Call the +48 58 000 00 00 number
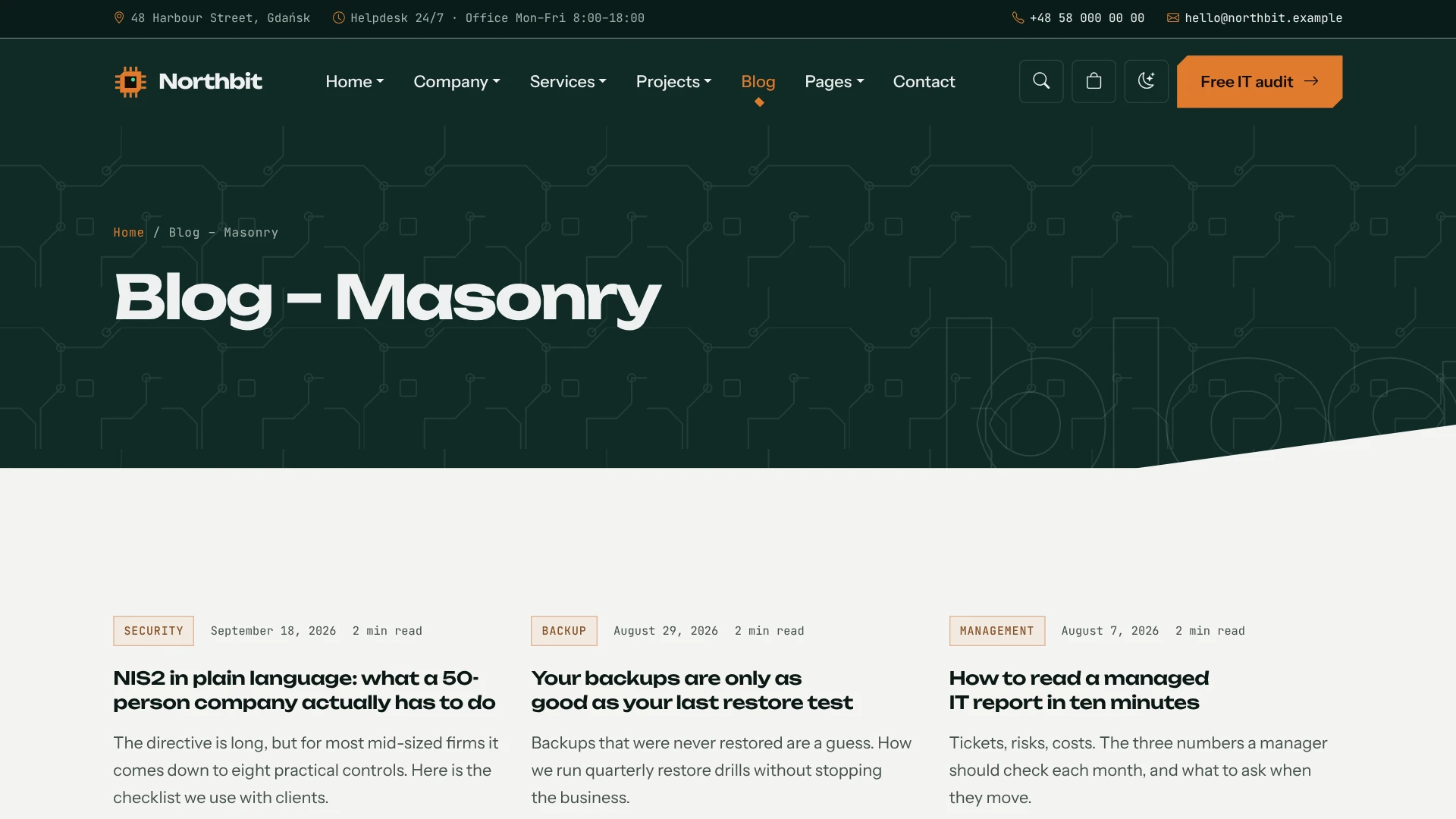The width and height of the screenshot is (1456, 819). [1087, 17]
